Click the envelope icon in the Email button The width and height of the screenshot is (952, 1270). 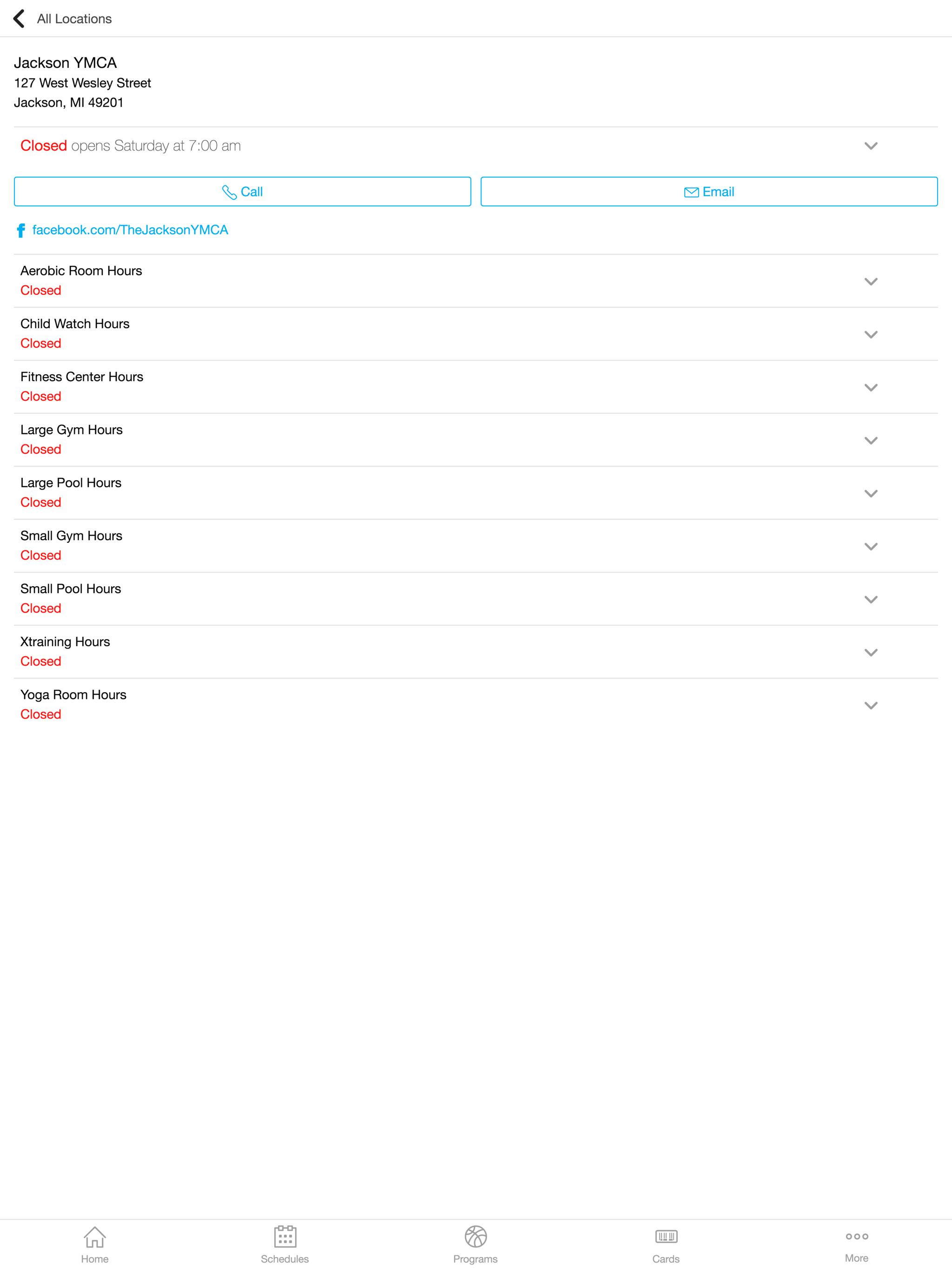[691, 192]
